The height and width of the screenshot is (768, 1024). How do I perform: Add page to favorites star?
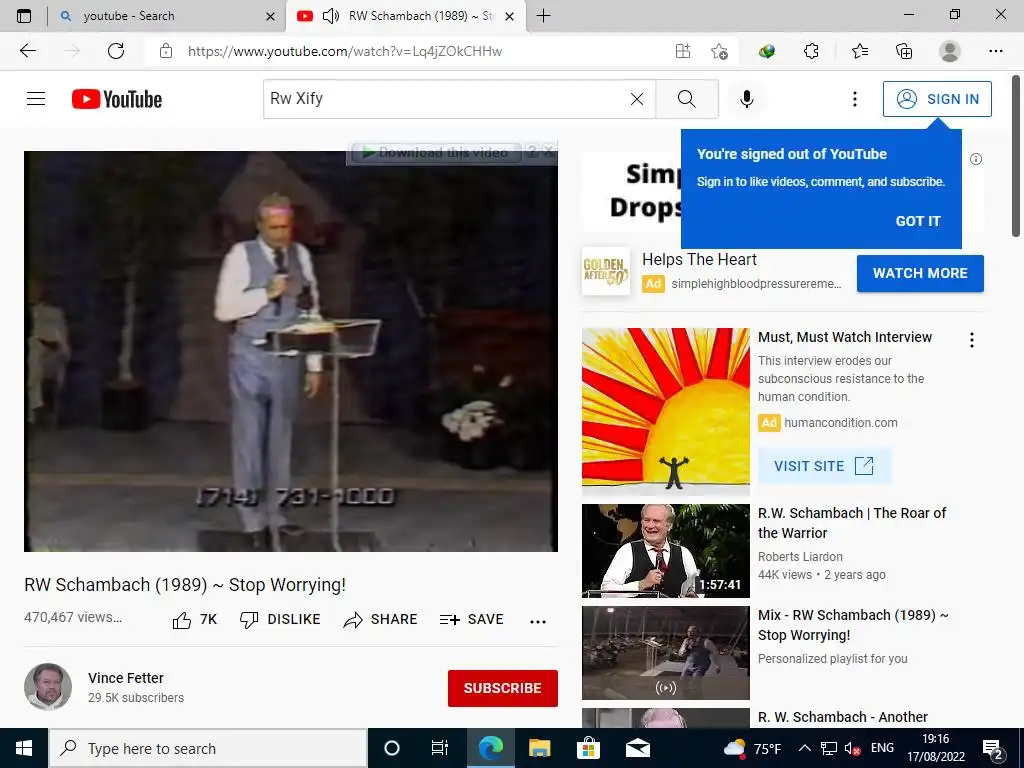click(719, 51)
